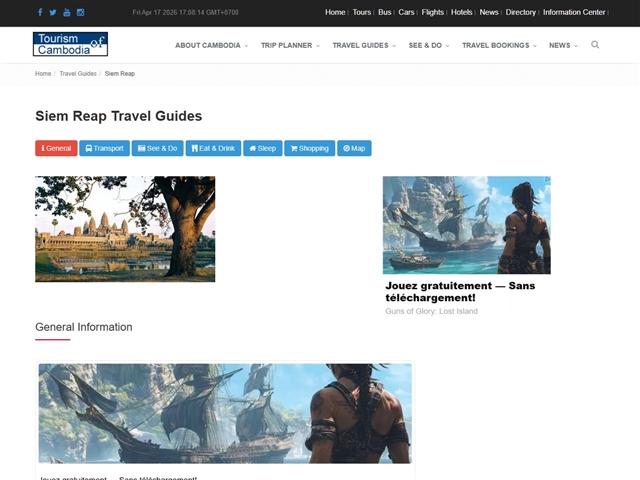Open the Twitter social icon
This screenshot has height=480, width=640.
[53, 12]
